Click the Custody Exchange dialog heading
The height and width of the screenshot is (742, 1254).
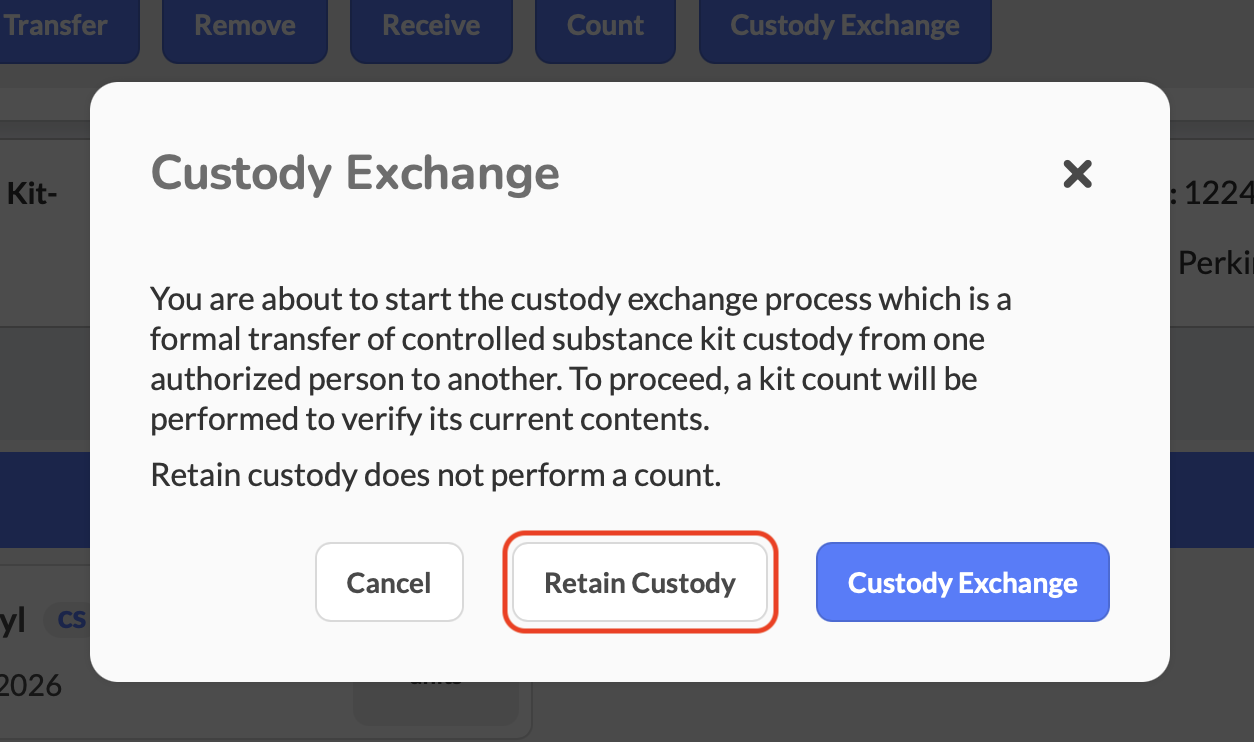(x=355, y=173)
